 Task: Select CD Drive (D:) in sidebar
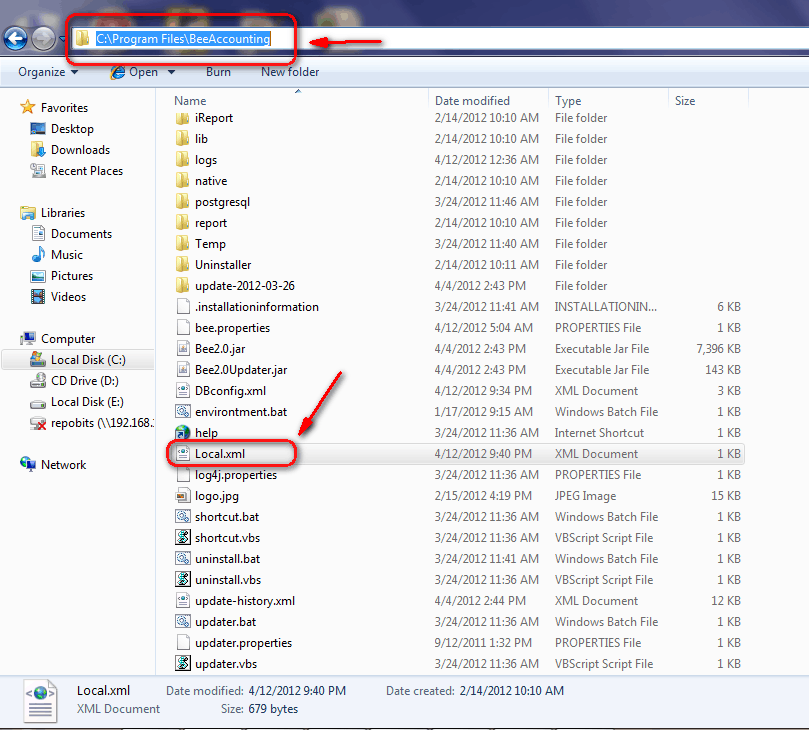85,381
